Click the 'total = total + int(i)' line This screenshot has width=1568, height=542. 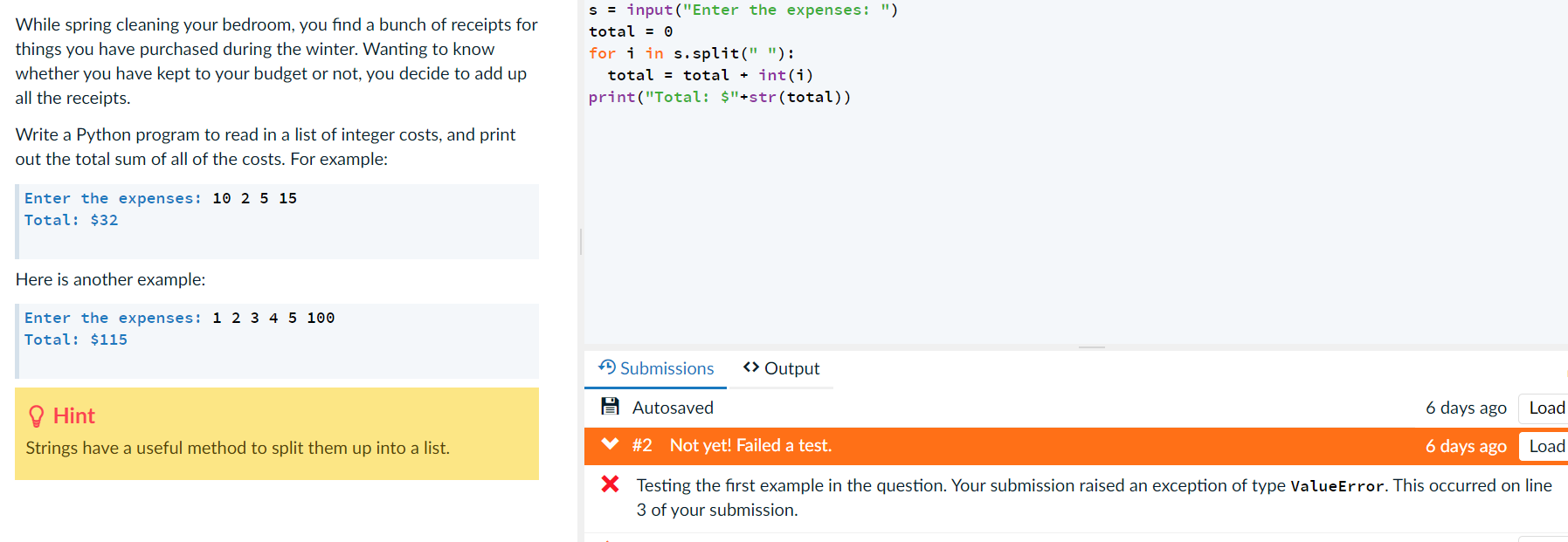[x=710, y=75]
